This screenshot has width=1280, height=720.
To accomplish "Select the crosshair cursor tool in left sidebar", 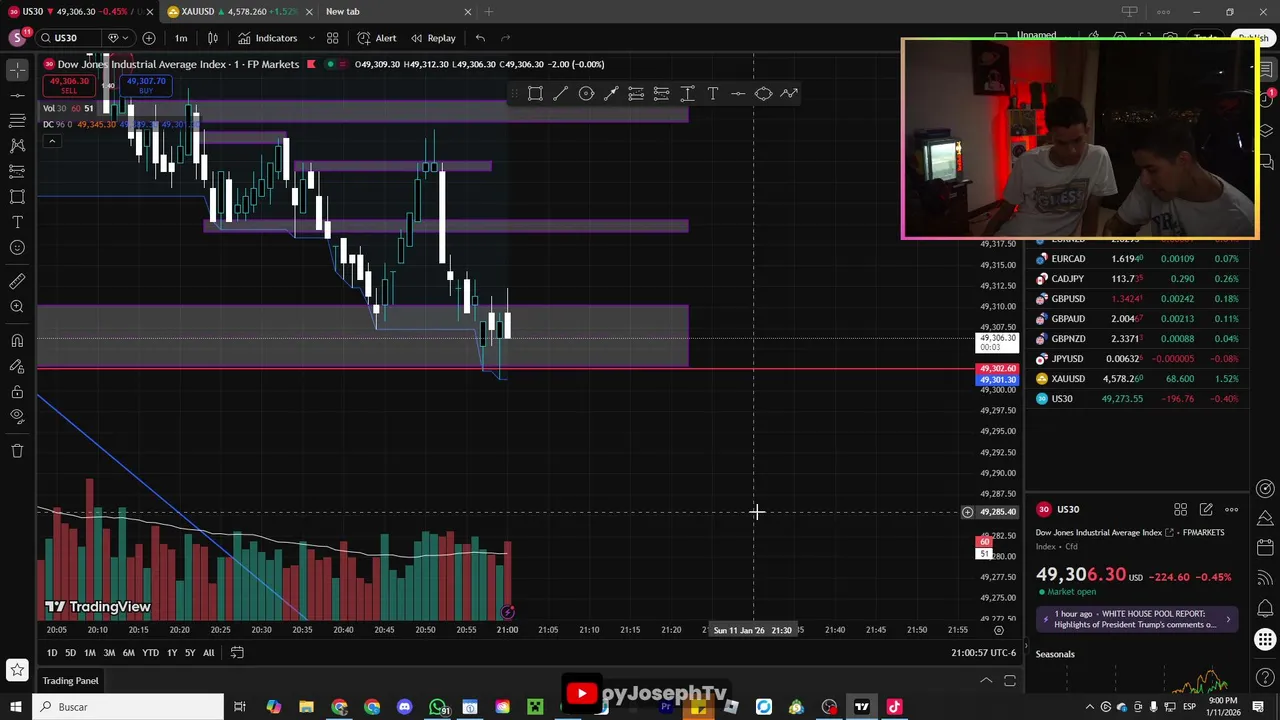I will click(17, 70).
